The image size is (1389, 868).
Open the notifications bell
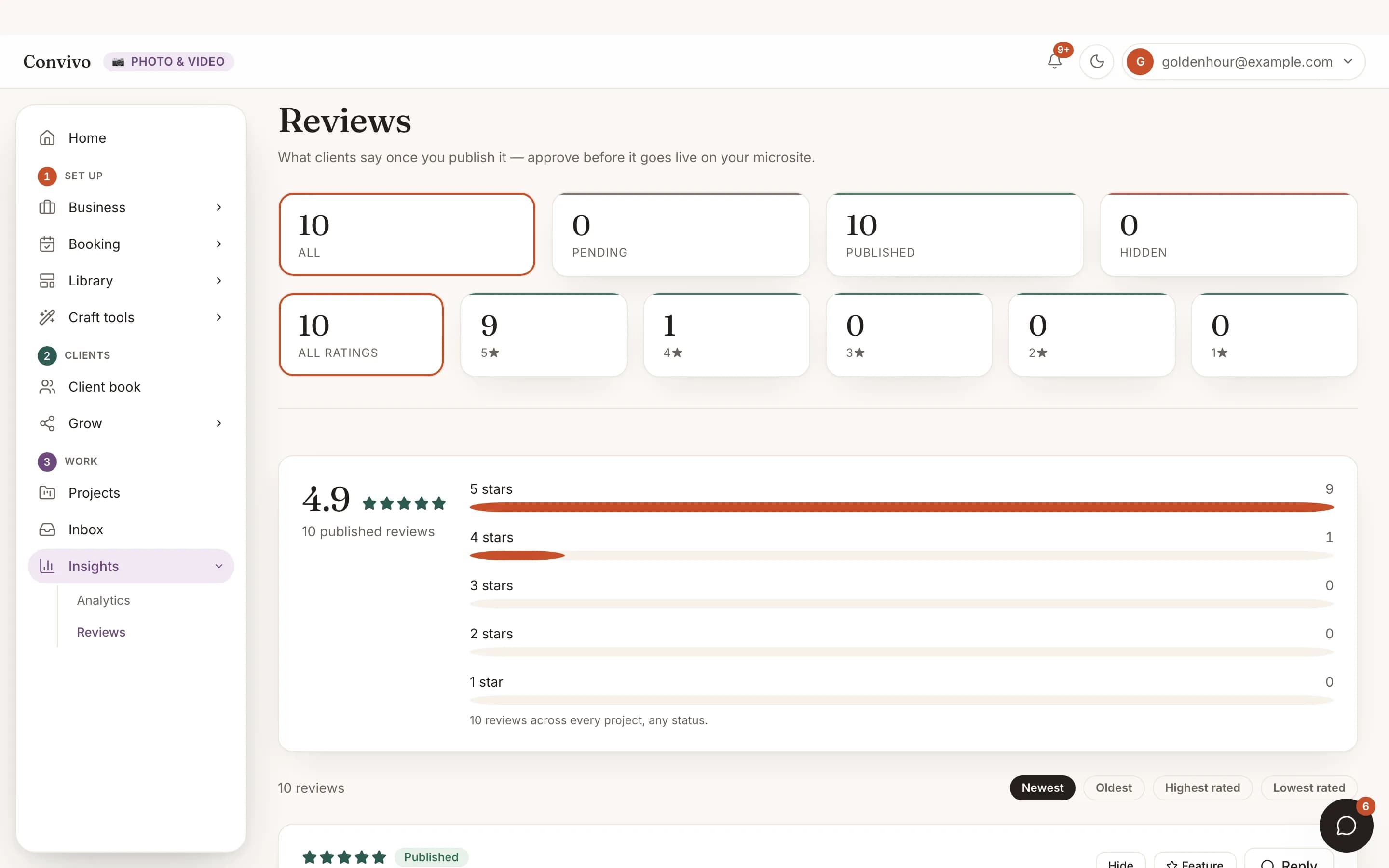tap(1054, 61)
